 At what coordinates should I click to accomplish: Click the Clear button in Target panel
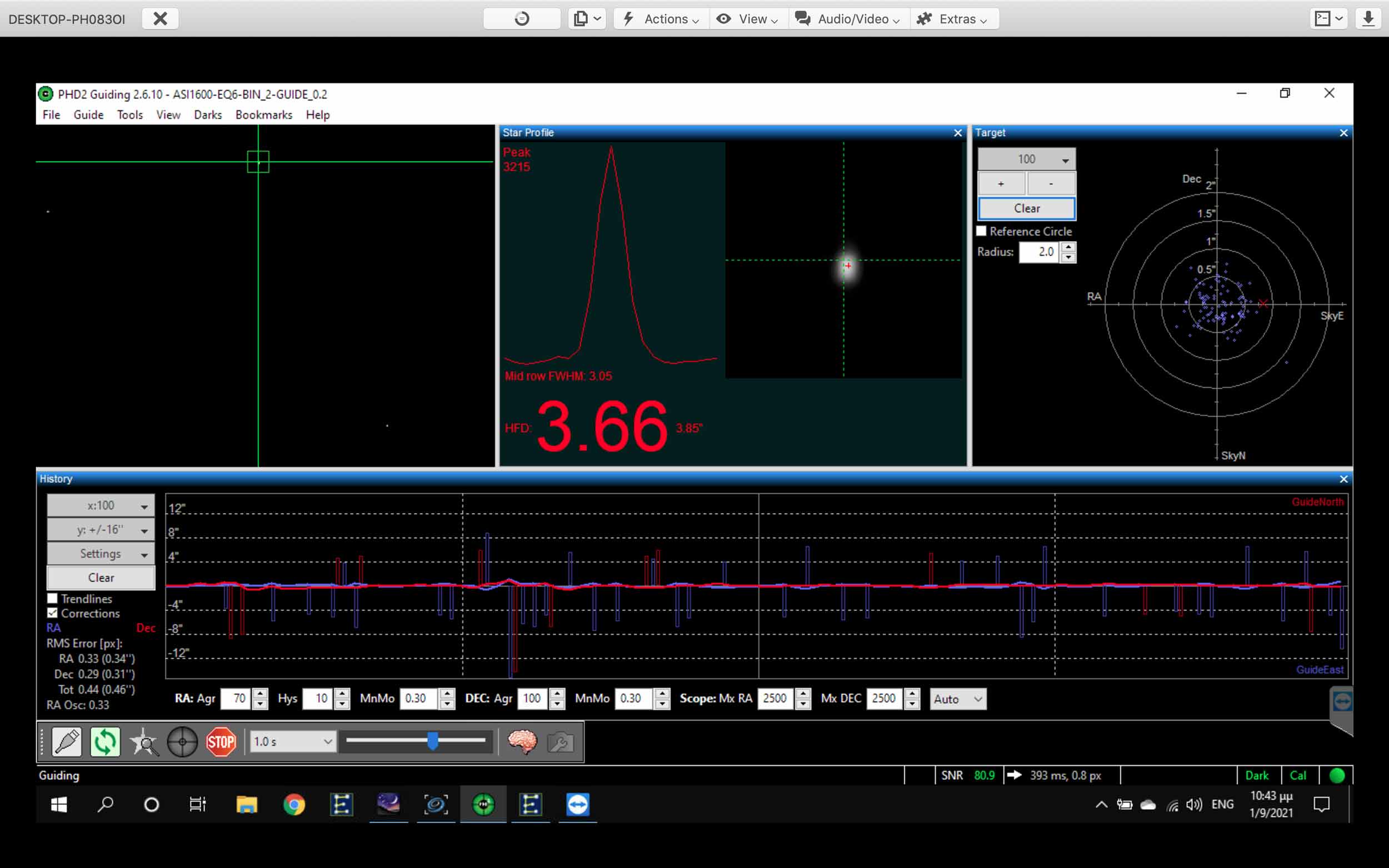[1026, 208]
